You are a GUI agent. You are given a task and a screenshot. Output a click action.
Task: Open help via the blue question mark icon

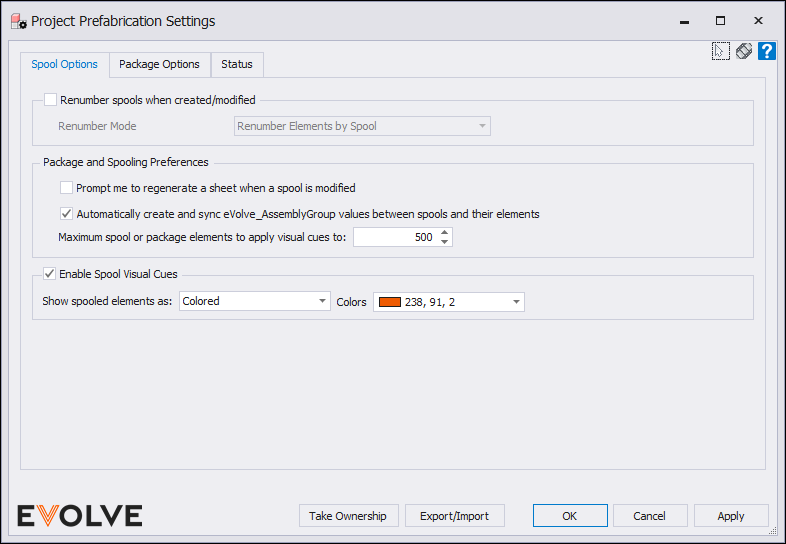click(766, 51)
